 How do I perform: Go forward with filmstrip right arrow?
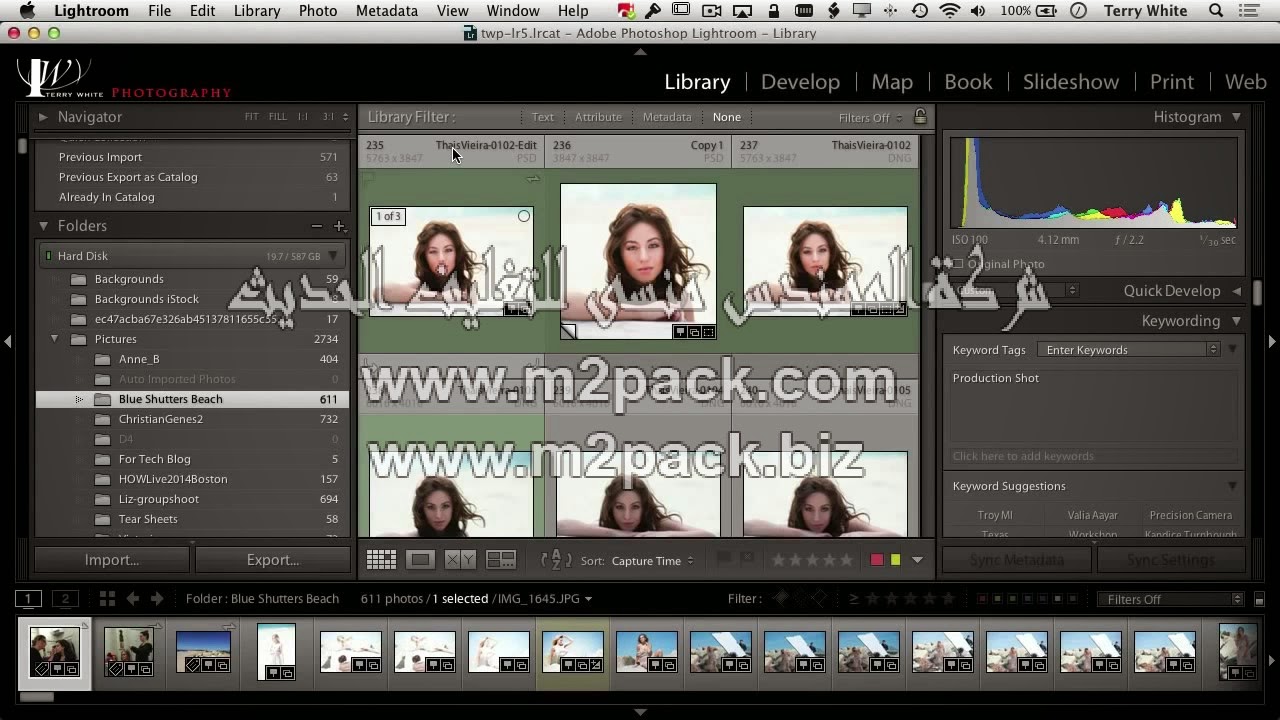157,599
